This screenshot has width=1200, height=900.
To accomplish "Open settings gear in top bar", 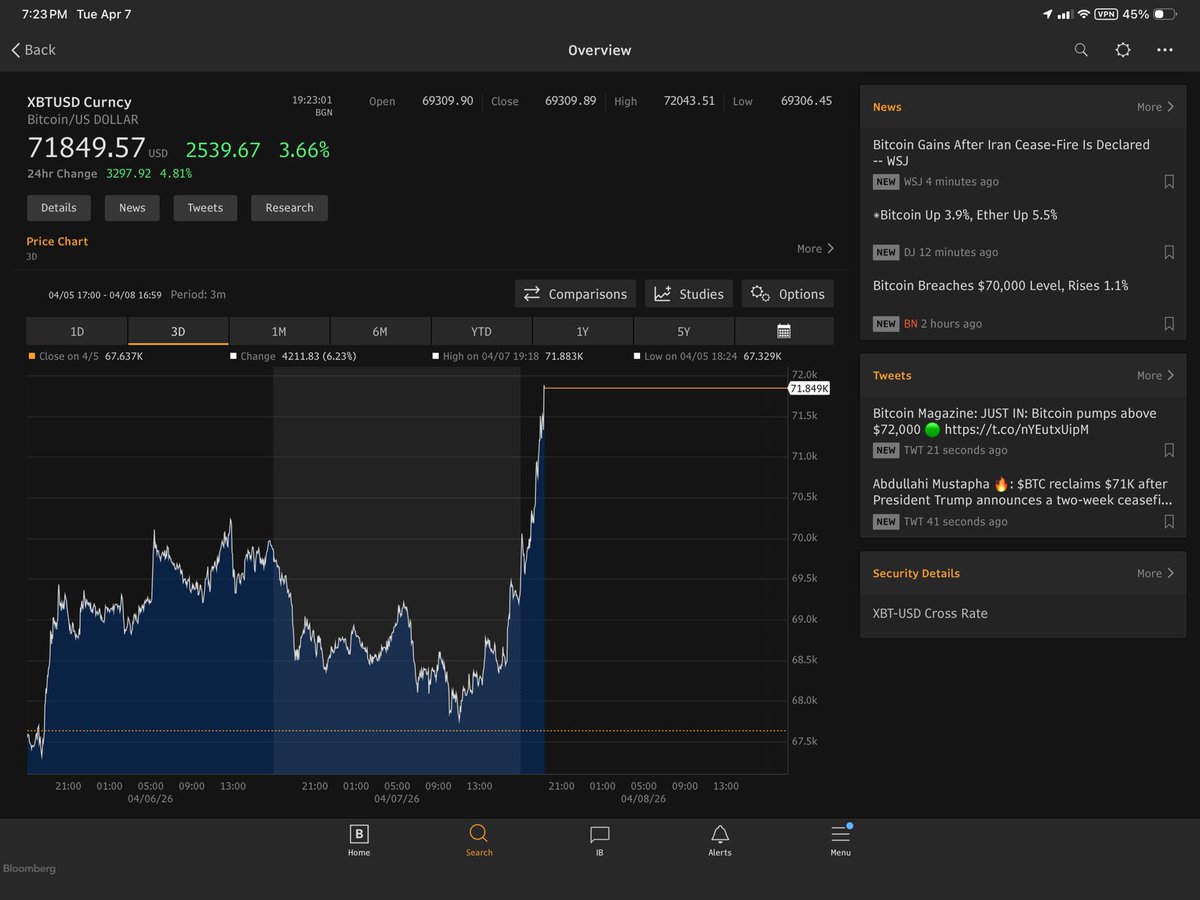I will (x=1123, y=50).
